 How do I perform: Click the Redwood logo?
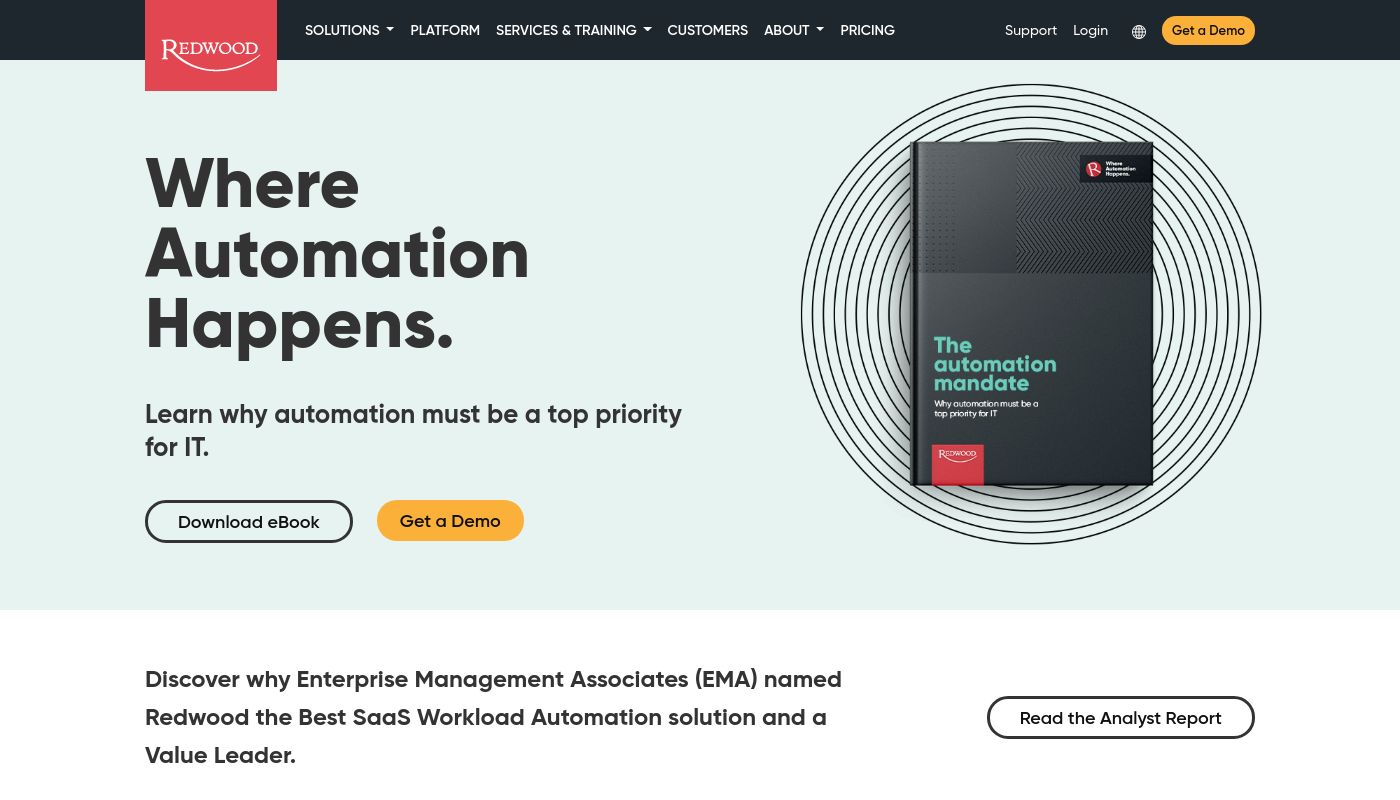[x=210, y=45]
